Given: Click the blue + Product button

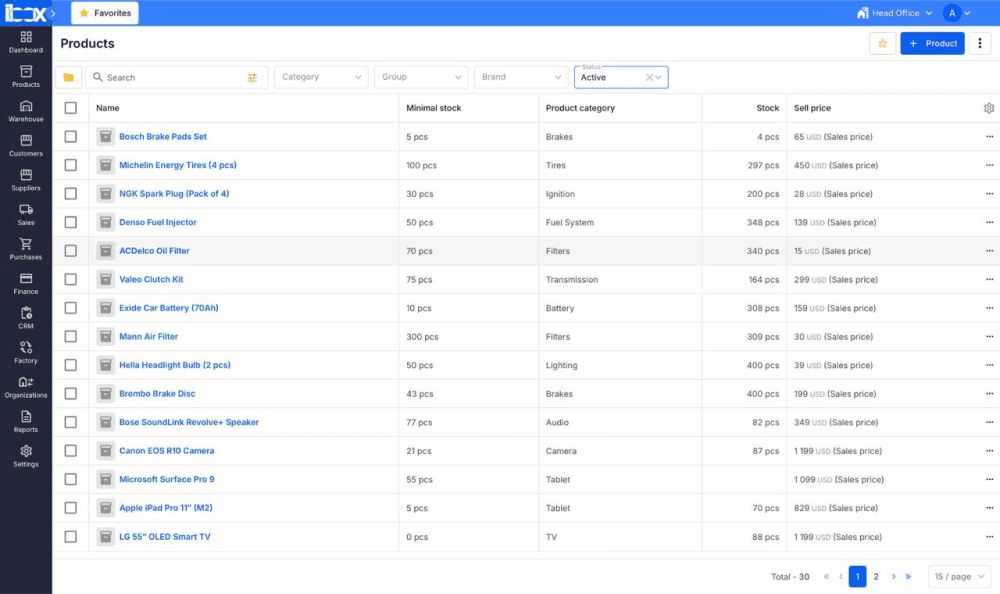Looking at the screenshot, I should click(x=932, y=43).
